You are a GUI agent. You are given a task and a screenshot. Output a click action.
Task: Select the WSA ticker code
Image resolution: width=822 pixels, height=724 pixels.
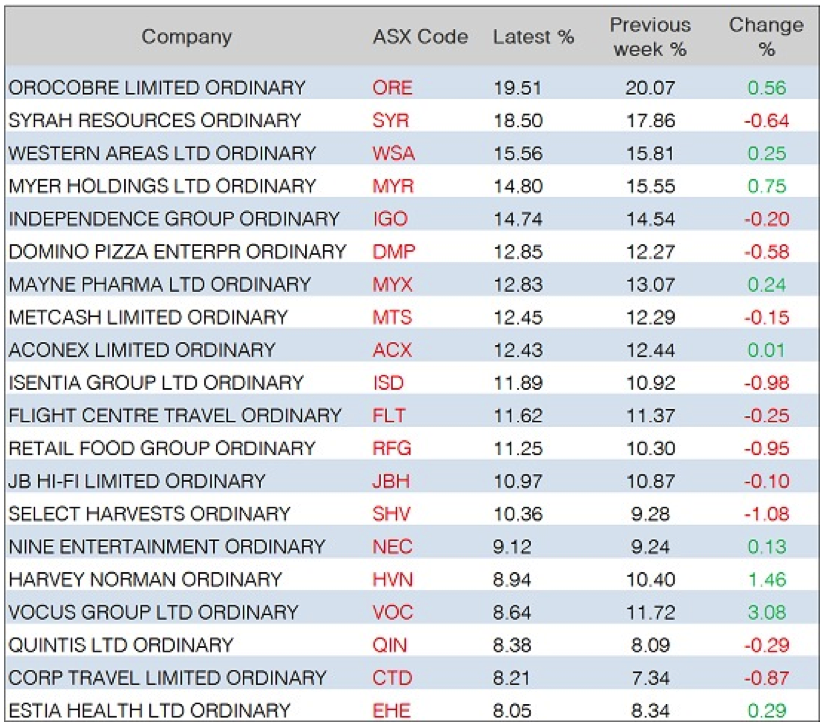click(392, 154)
